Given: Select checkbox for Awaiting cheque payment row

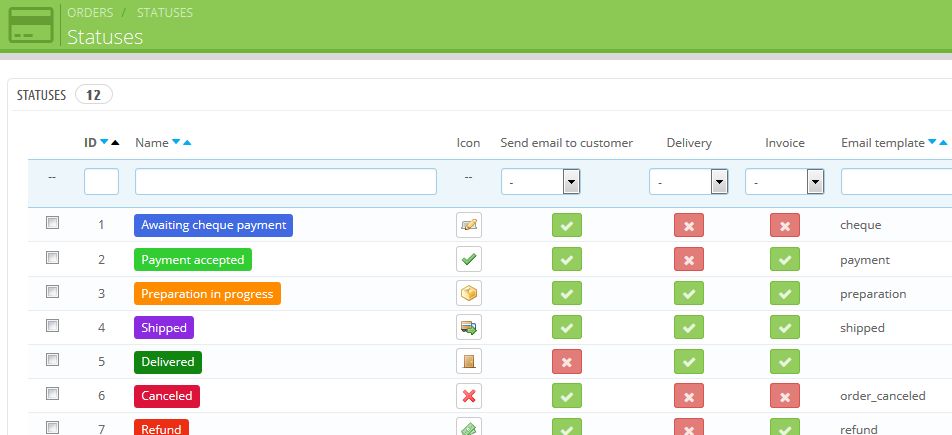Looking at the screenshot, I should pos(53,223).
